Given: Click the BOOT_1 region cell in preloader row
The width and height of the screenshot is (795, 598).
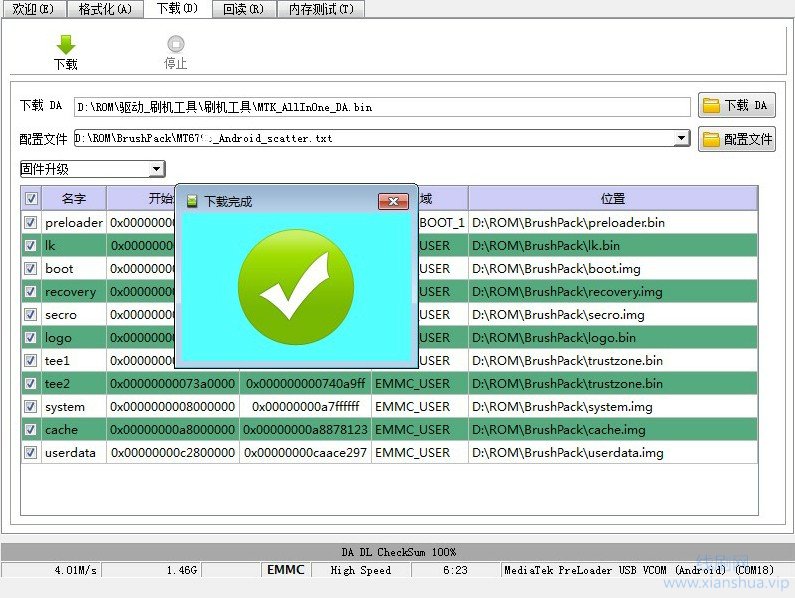Looking at the screenshot, I should tap(442, 223).
